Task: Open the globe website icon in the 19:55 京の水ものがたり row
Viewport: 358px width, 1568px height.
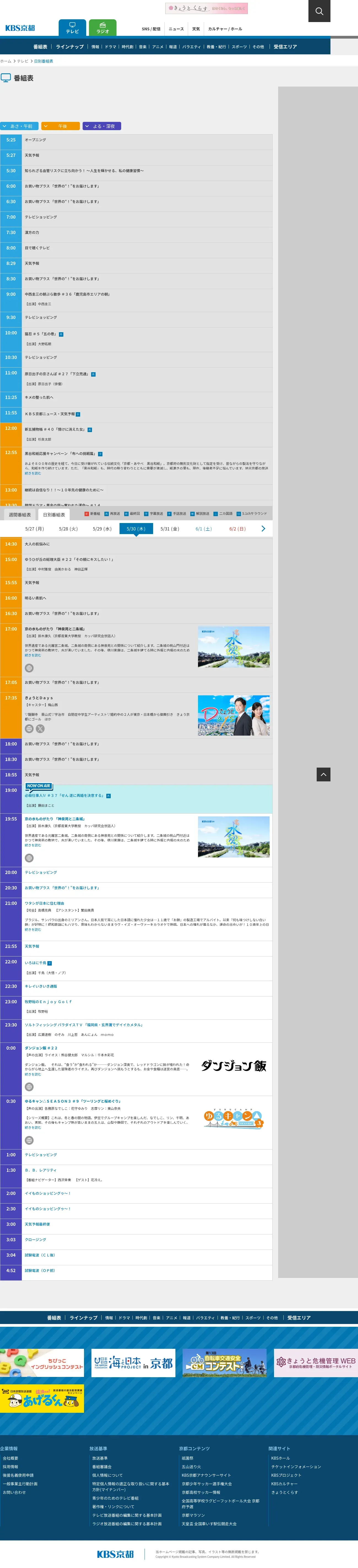Action: tap(29, 858)
